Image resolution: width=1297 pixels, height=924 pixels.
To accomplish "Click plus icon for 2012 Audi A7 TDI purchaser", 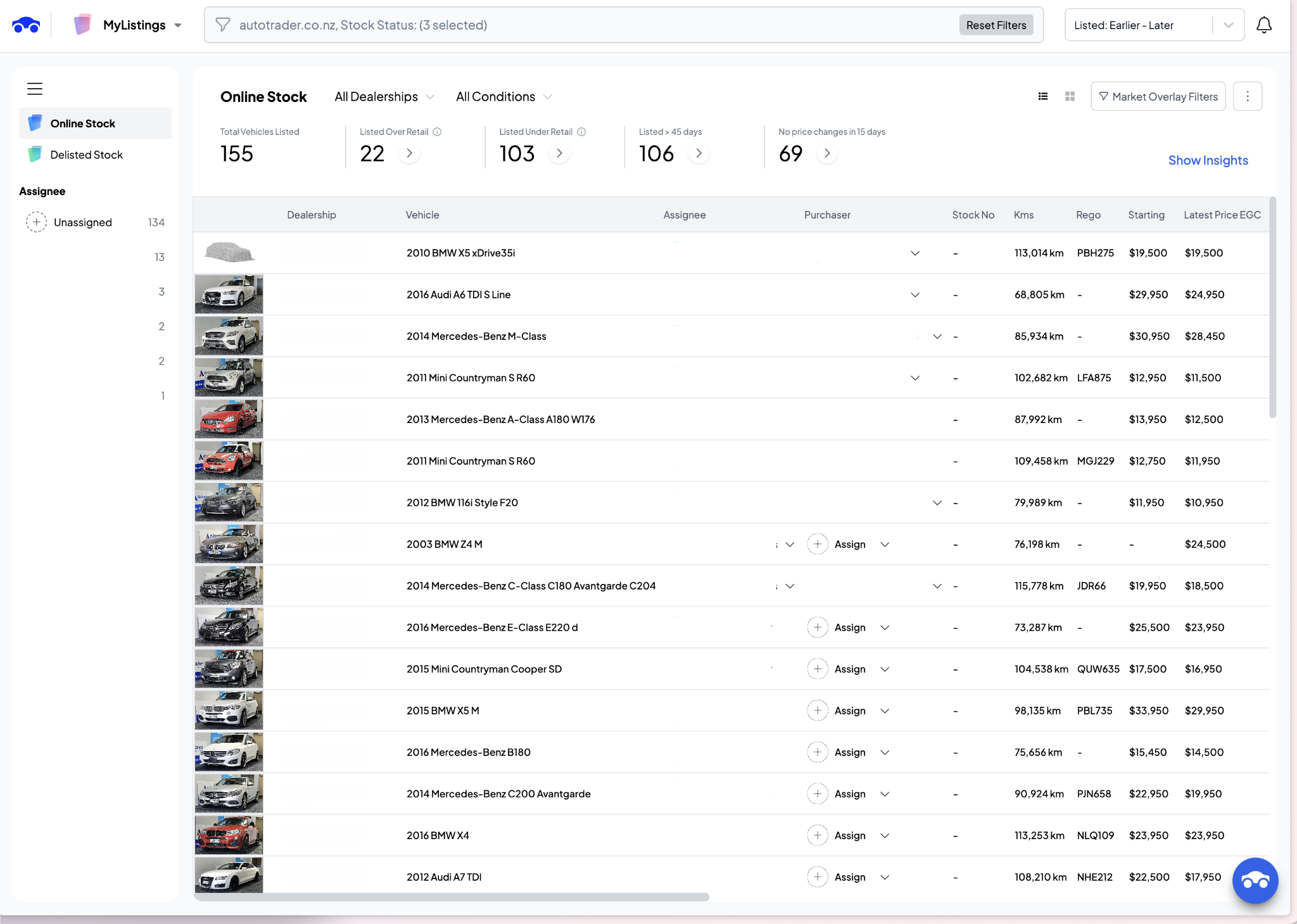I will coord(818,877).
